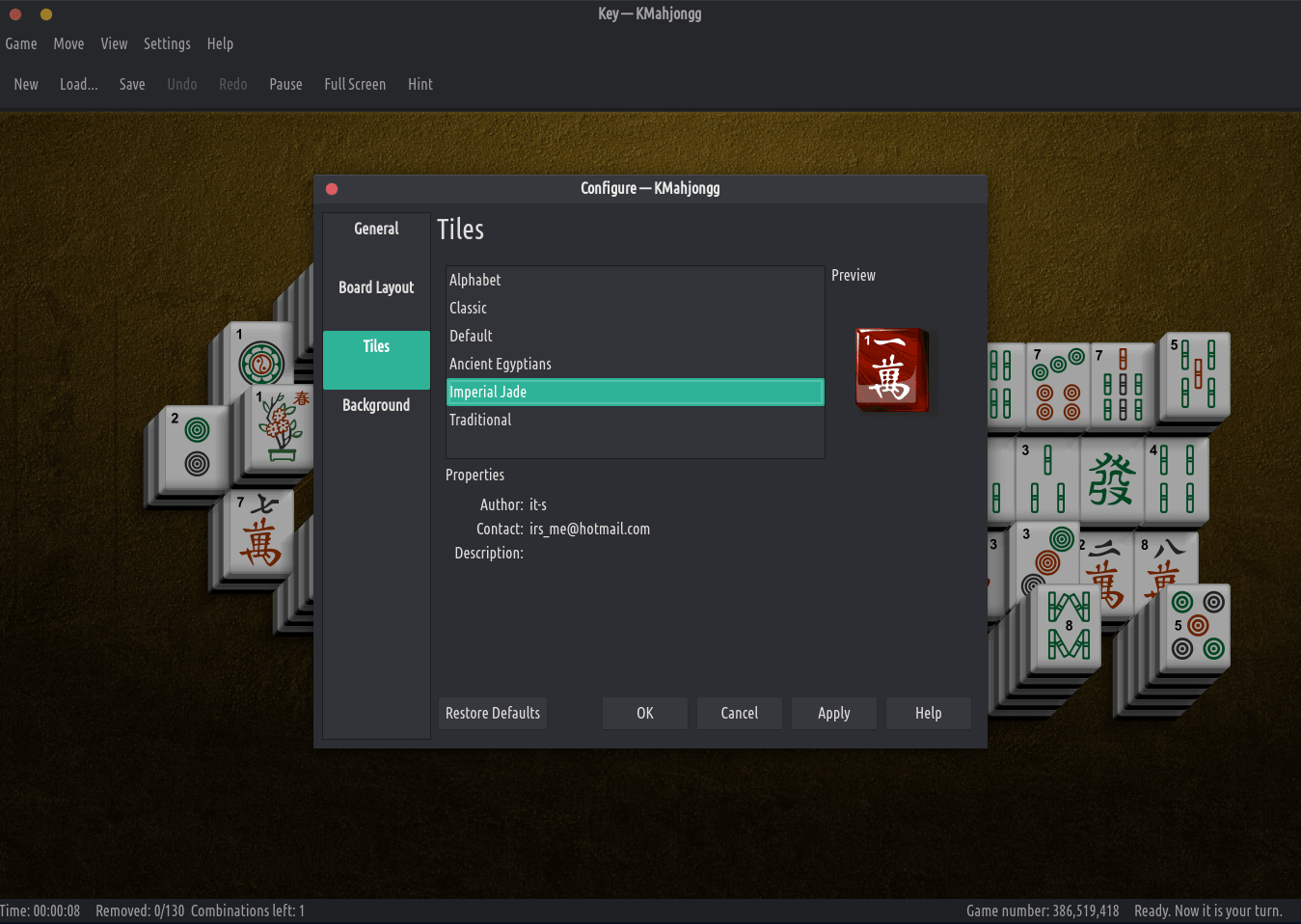This screenshot has height=924, width=1301.
Task: Click the green dragon tile on the board
Action: point(1110,479)
